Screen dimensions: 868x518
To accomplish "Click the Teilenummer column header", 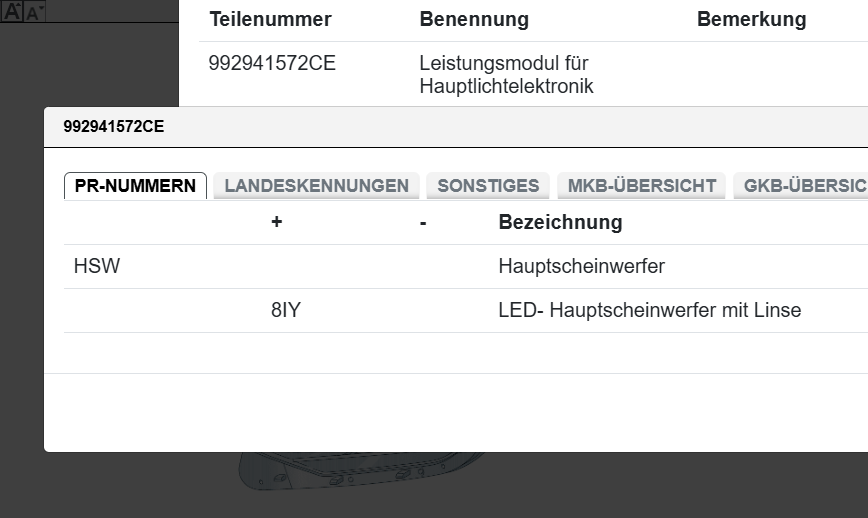I will [x=270, y=20].
